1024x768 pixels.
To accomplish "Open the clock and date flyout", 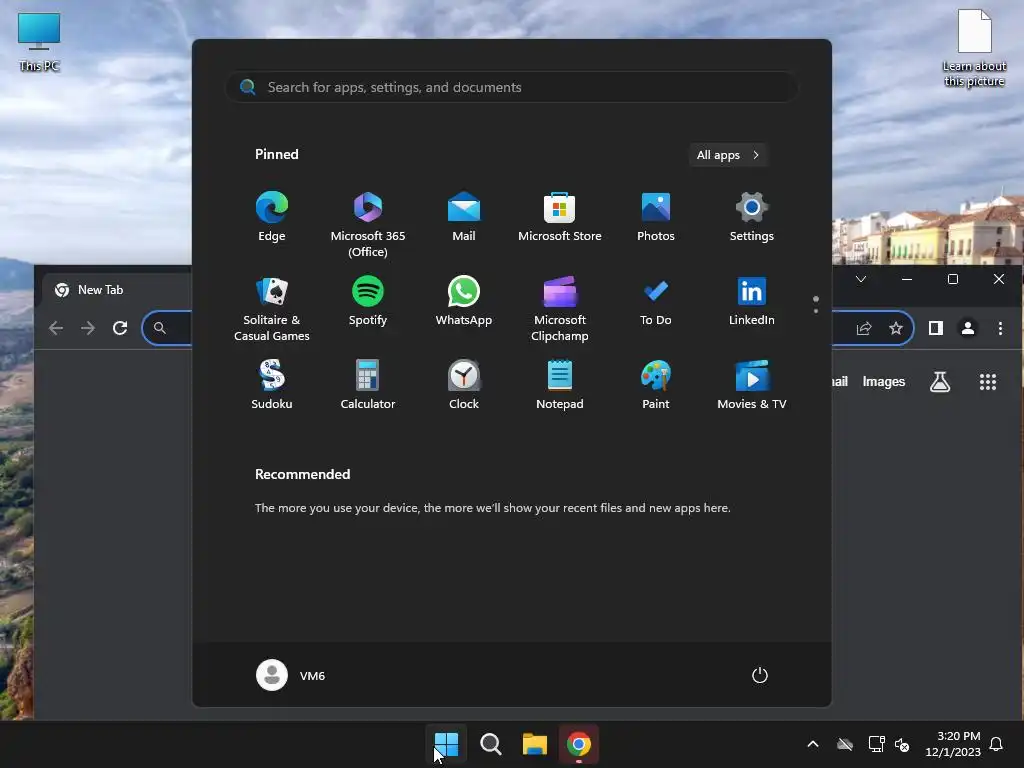I will (953, 744).
